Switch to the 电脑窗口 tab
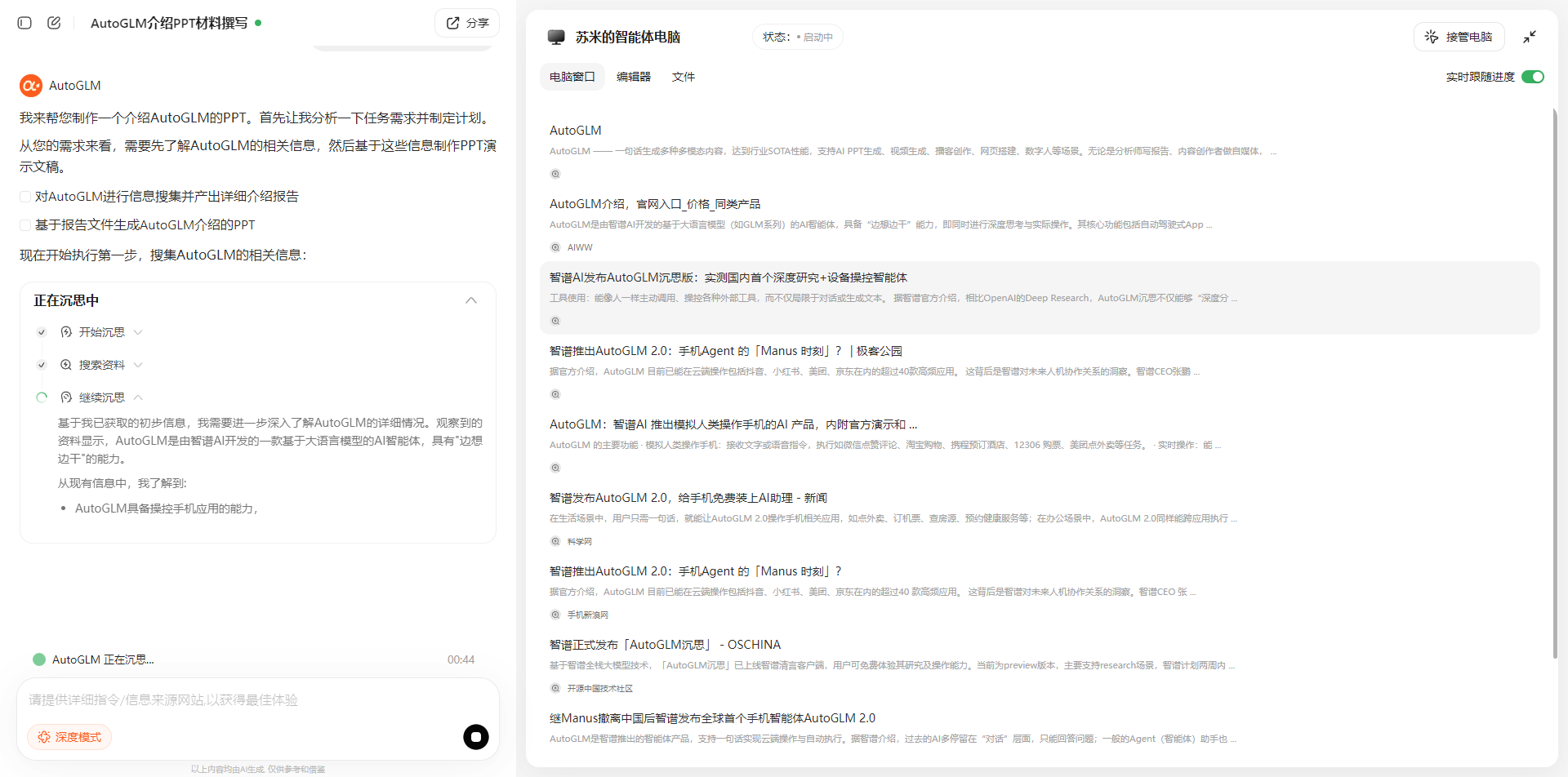This screenshot has height=777, width=1568. click(x=572, y=77)
